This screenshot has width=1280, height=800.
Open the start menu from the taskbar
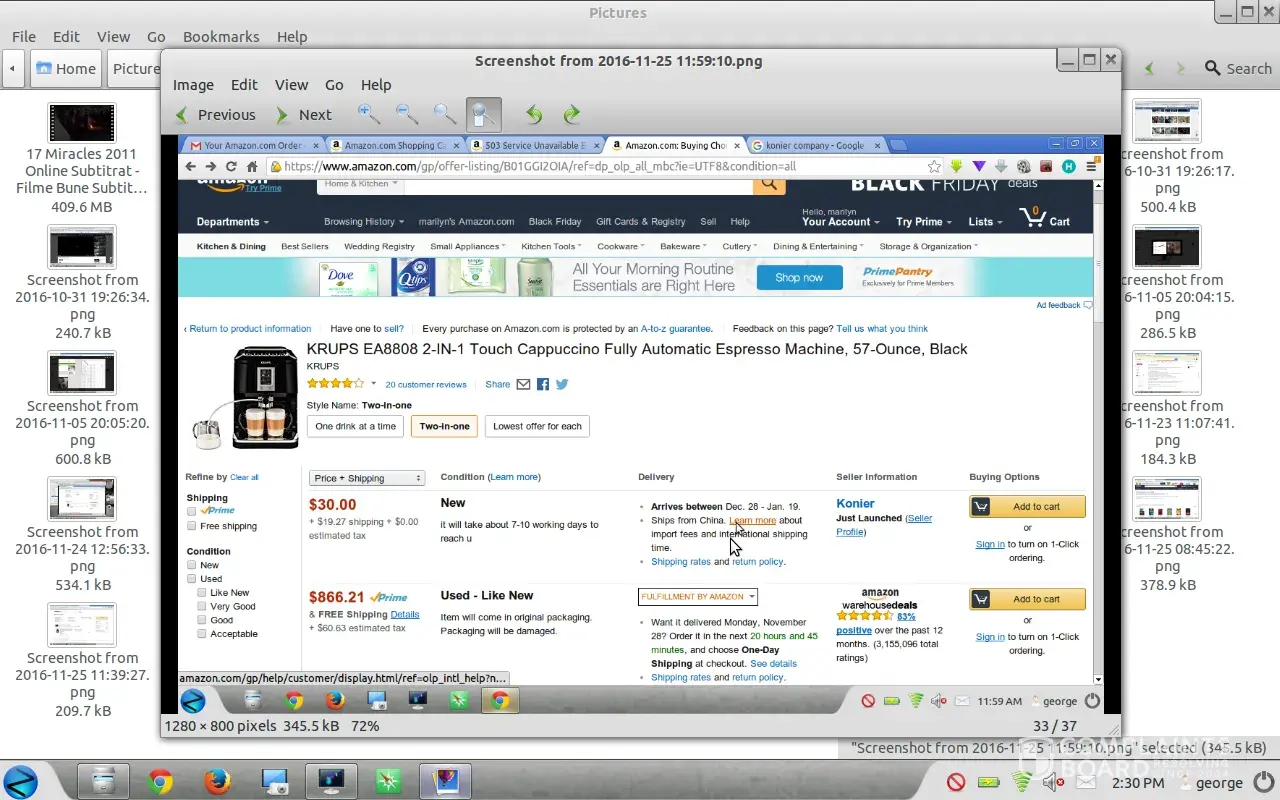point(21,781)
